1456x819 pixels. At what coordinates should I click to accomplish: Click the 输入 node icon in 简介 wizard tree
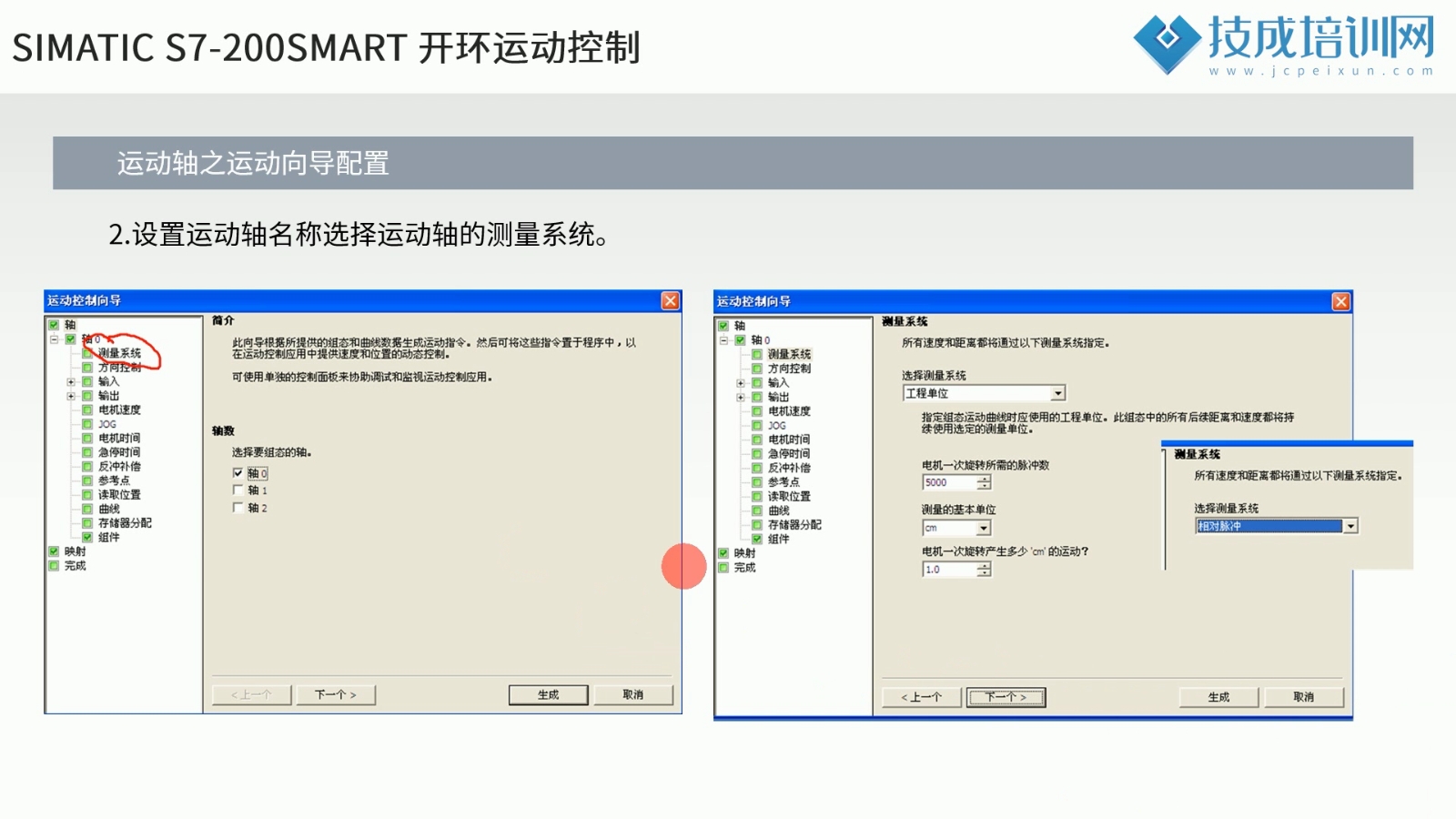[x=87, y=382]
